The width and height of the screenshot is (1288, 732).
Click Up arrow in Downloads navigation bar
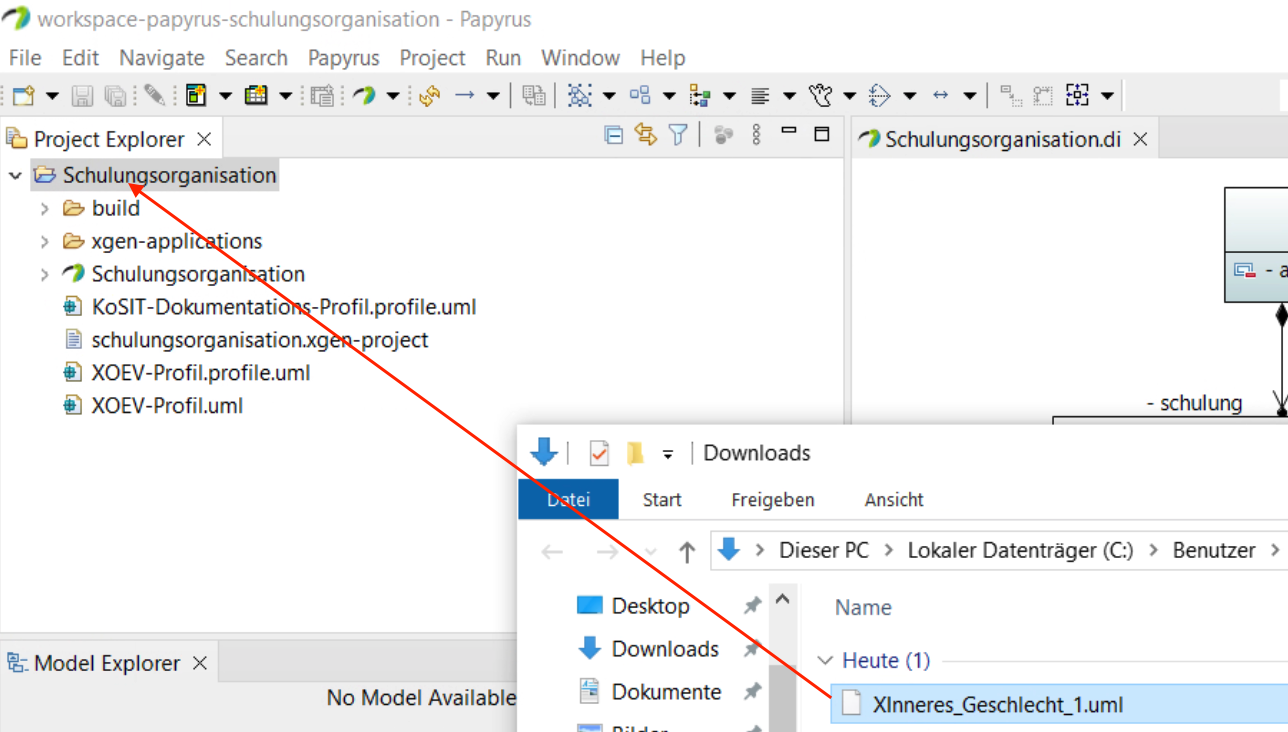686,551
